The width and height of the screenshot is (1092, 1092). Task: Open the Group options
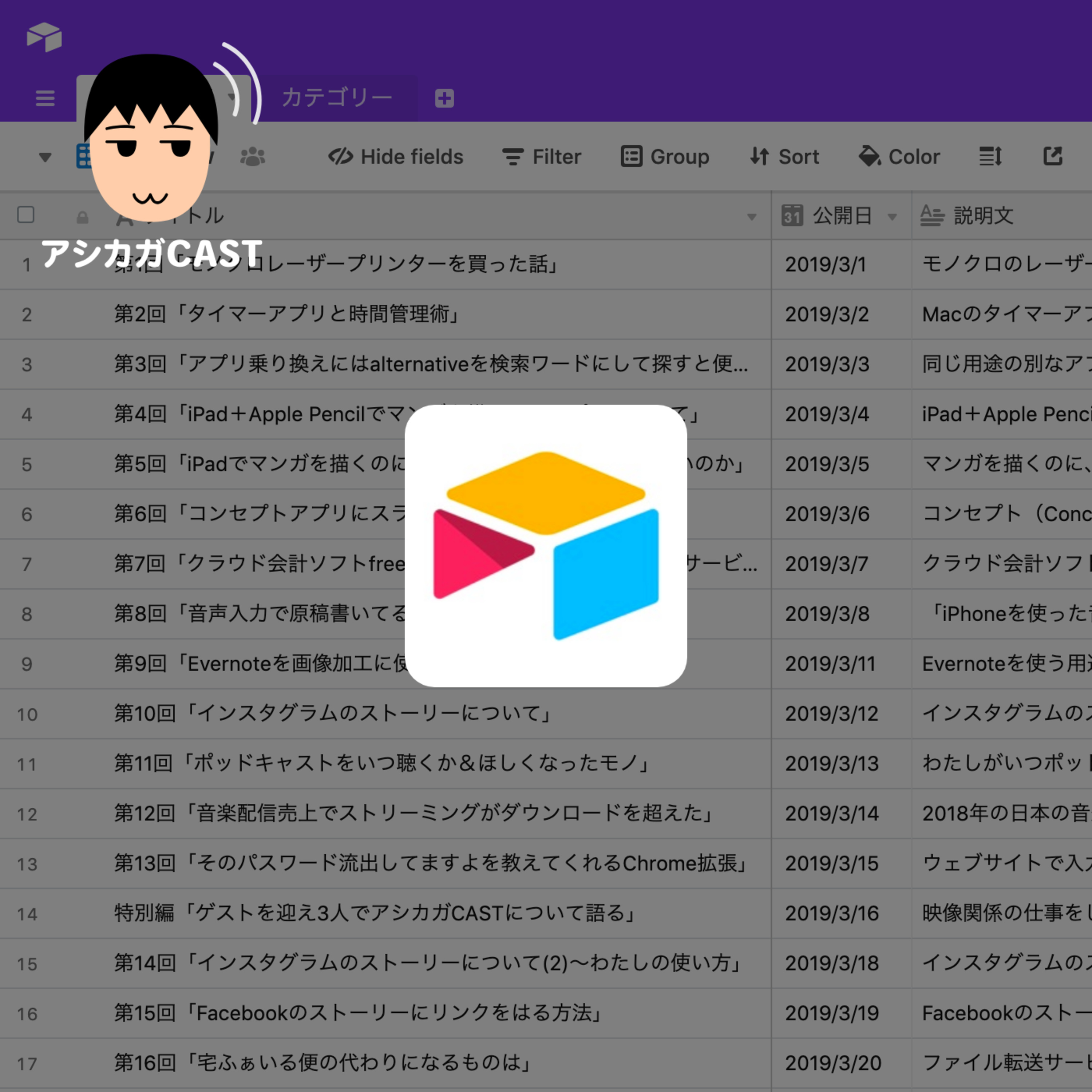coord(665,157)
